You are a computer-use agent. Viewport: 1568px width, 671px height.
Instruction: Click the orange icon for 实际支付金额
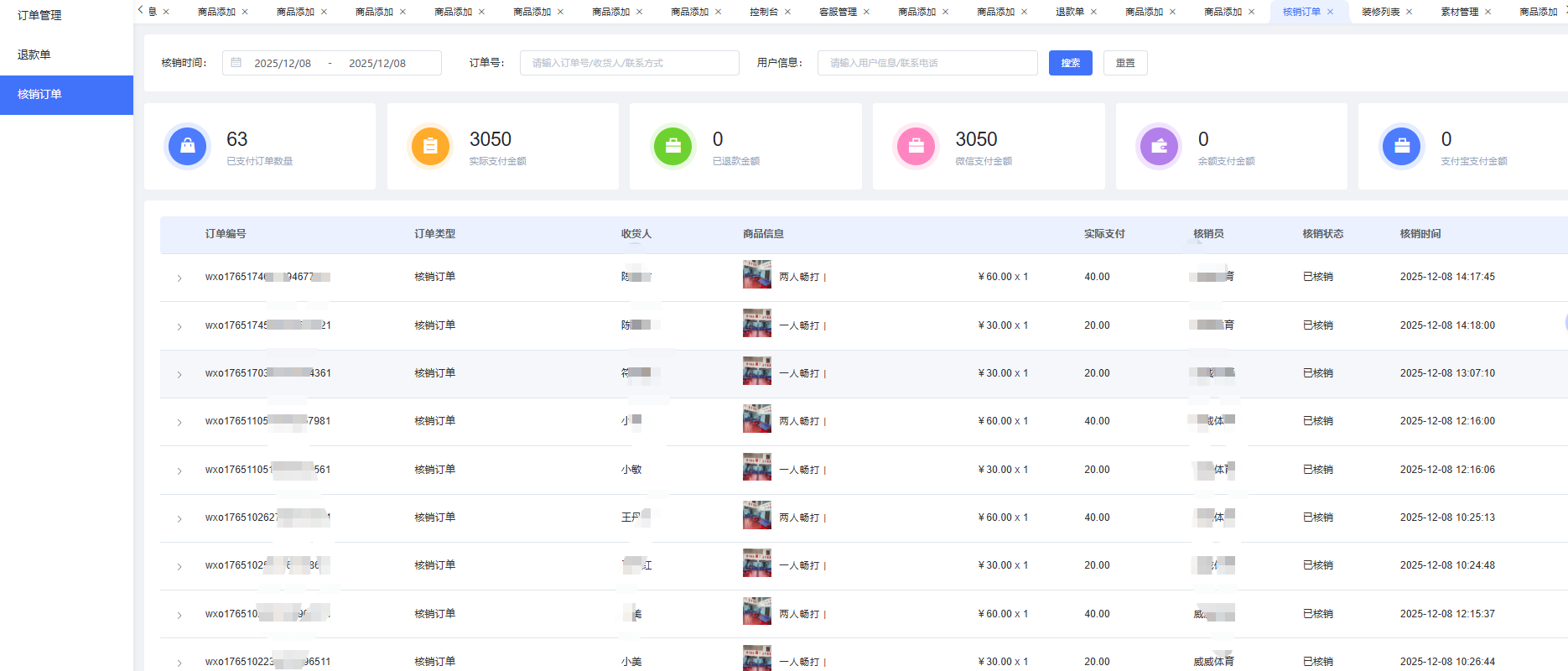430,146
